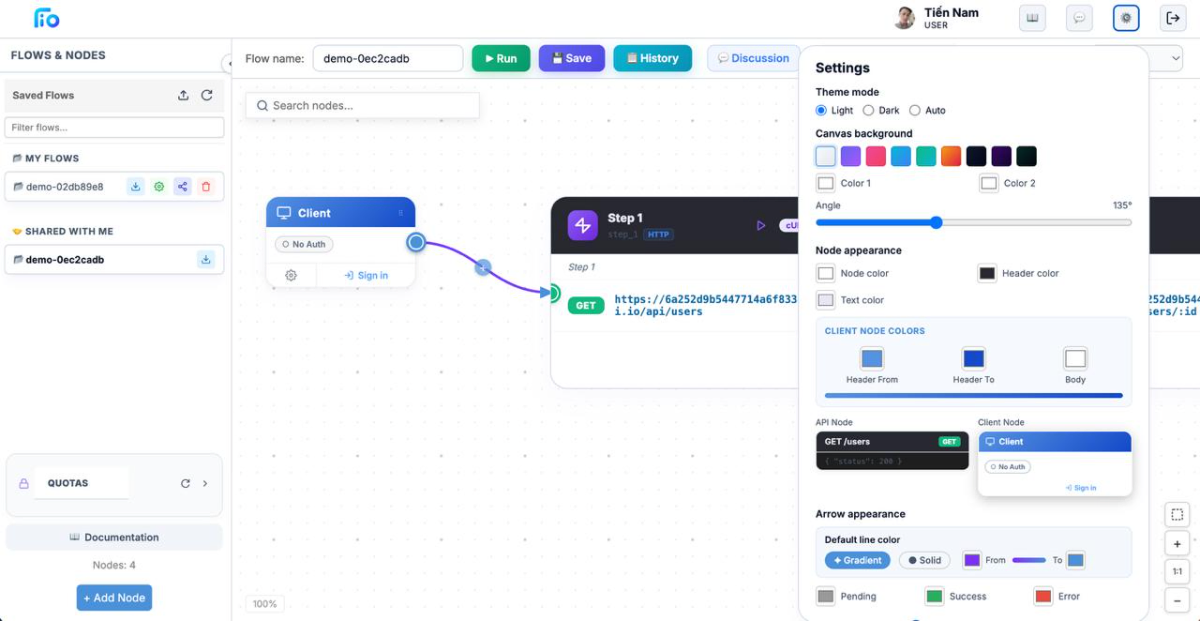
Task: Open the Discussion panel
Action: [x=754, y=58]
